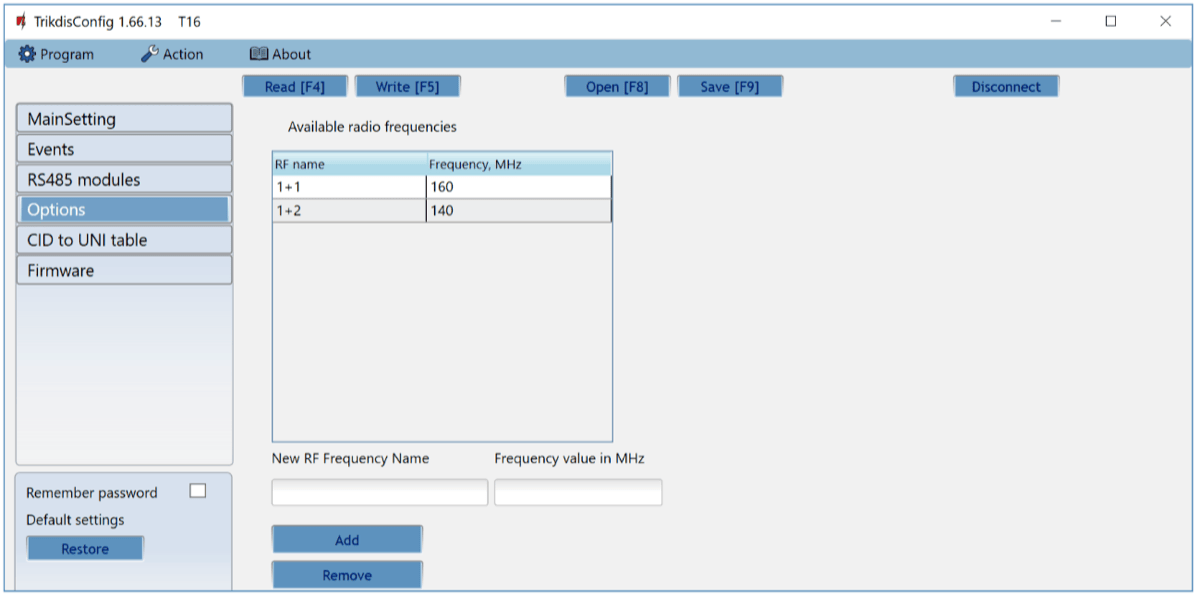
Task: Restore default settings
Action: (x=85, y=549)
